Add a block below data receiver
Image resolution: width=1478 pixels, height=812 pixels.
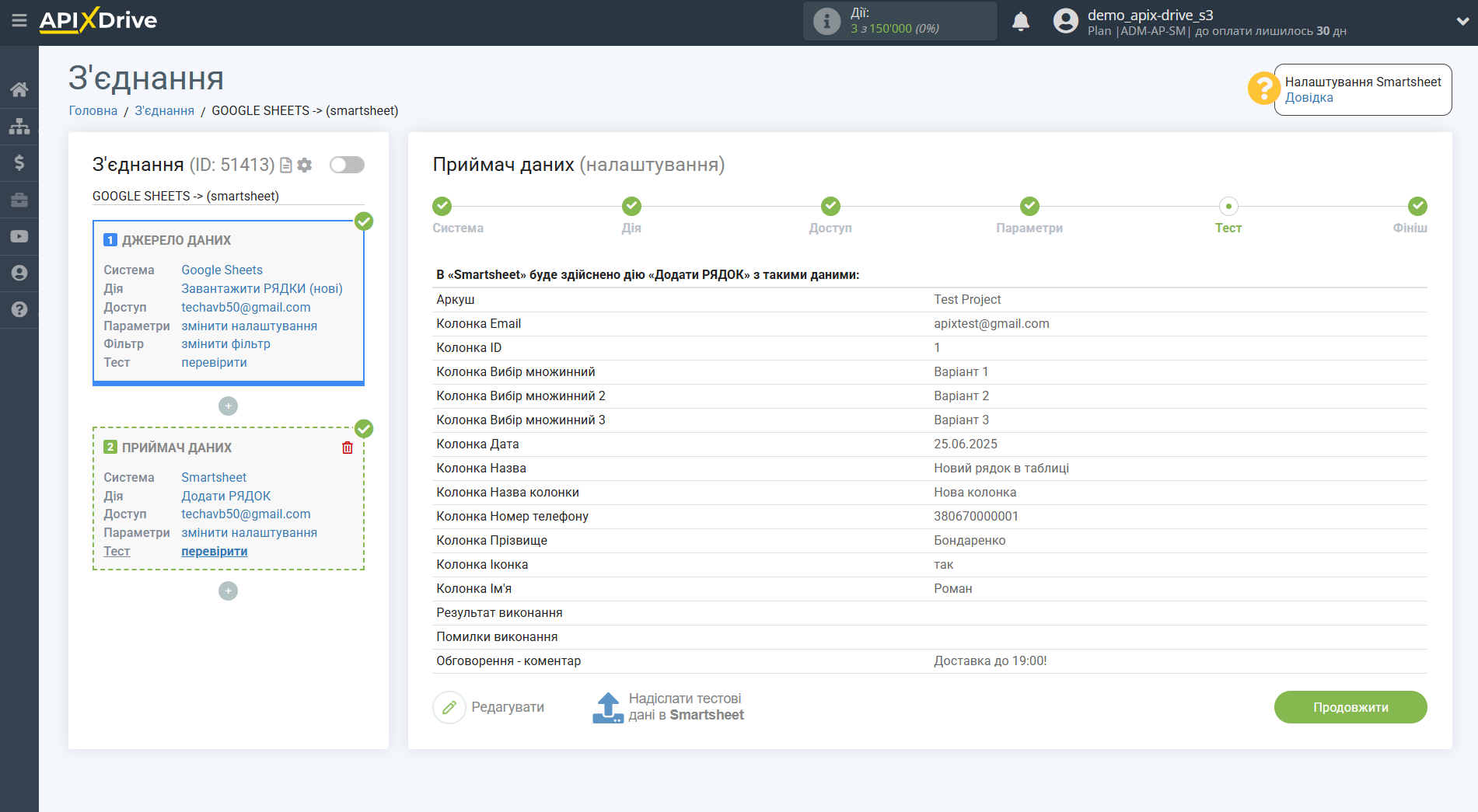click(x=228, y=591)
